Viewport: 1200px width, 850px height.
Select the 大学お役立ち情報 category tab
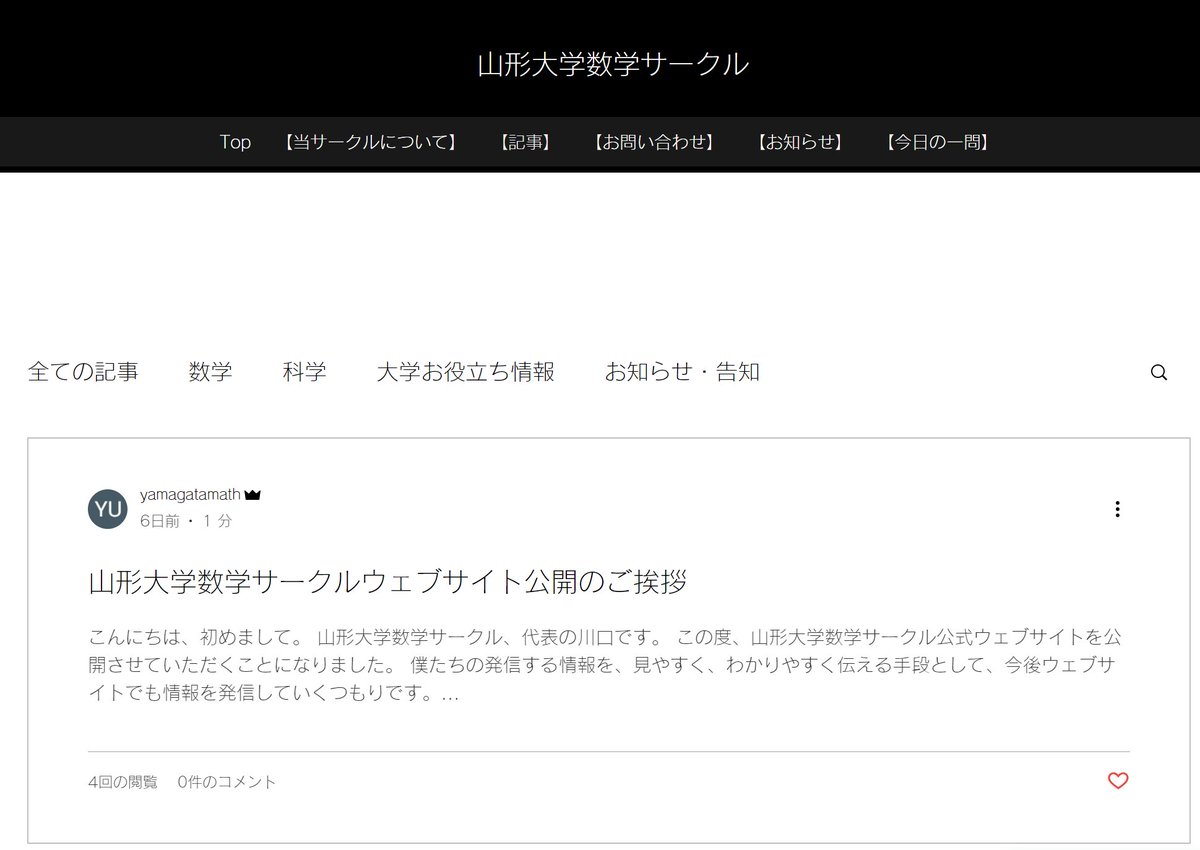[465, 372]
